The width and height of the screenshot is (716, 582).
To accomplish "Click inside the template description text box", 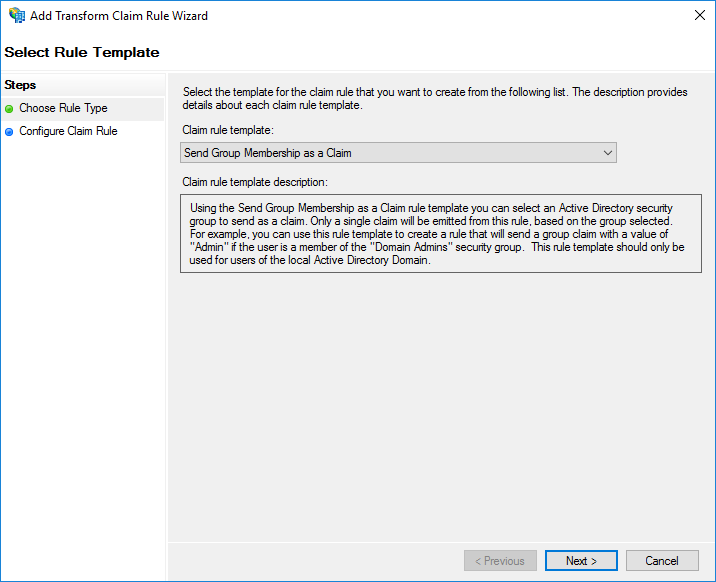I will click(x=441, y=234).
